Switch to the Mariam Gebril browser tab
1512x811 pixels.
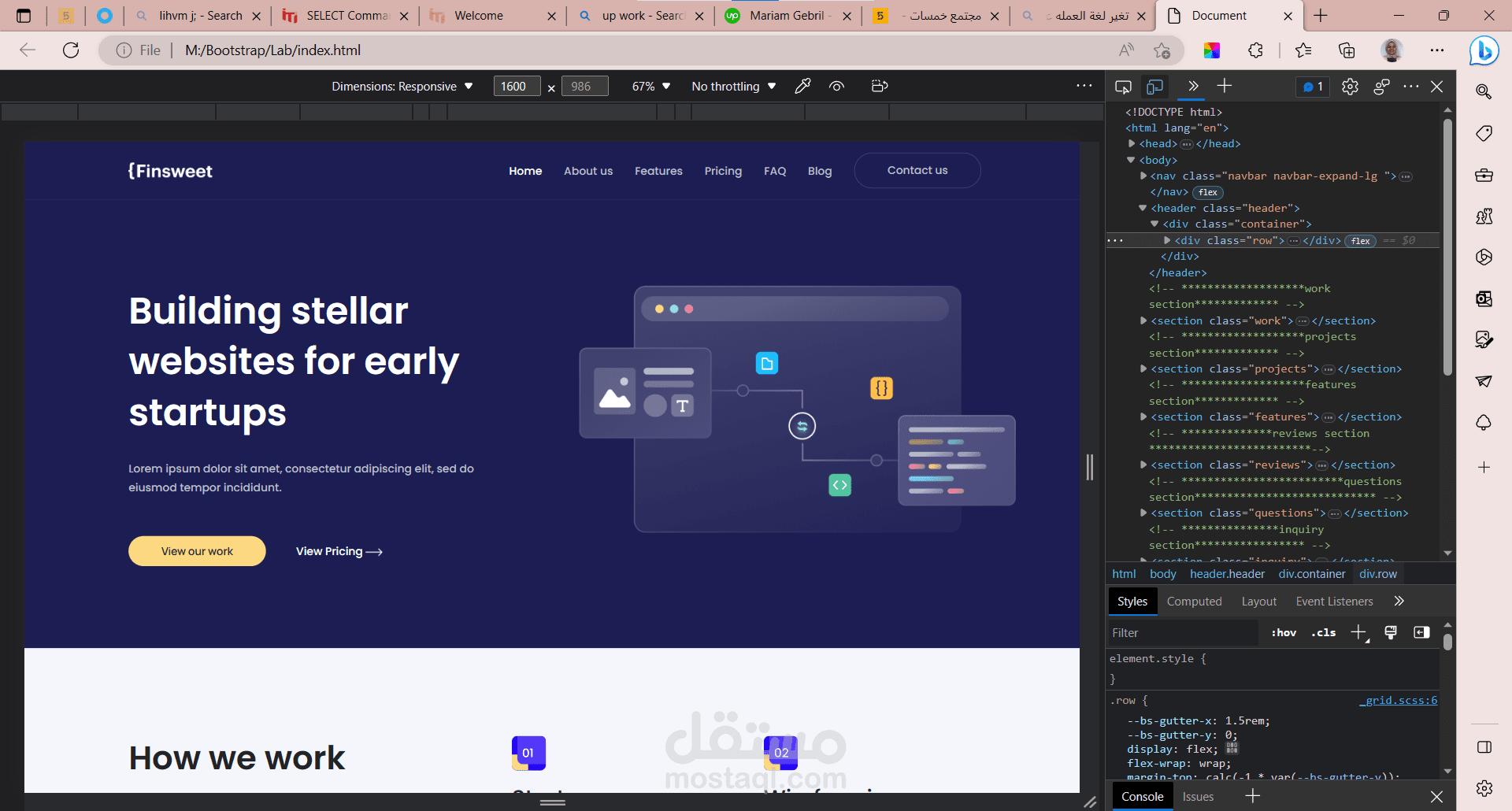coord(787,16)
